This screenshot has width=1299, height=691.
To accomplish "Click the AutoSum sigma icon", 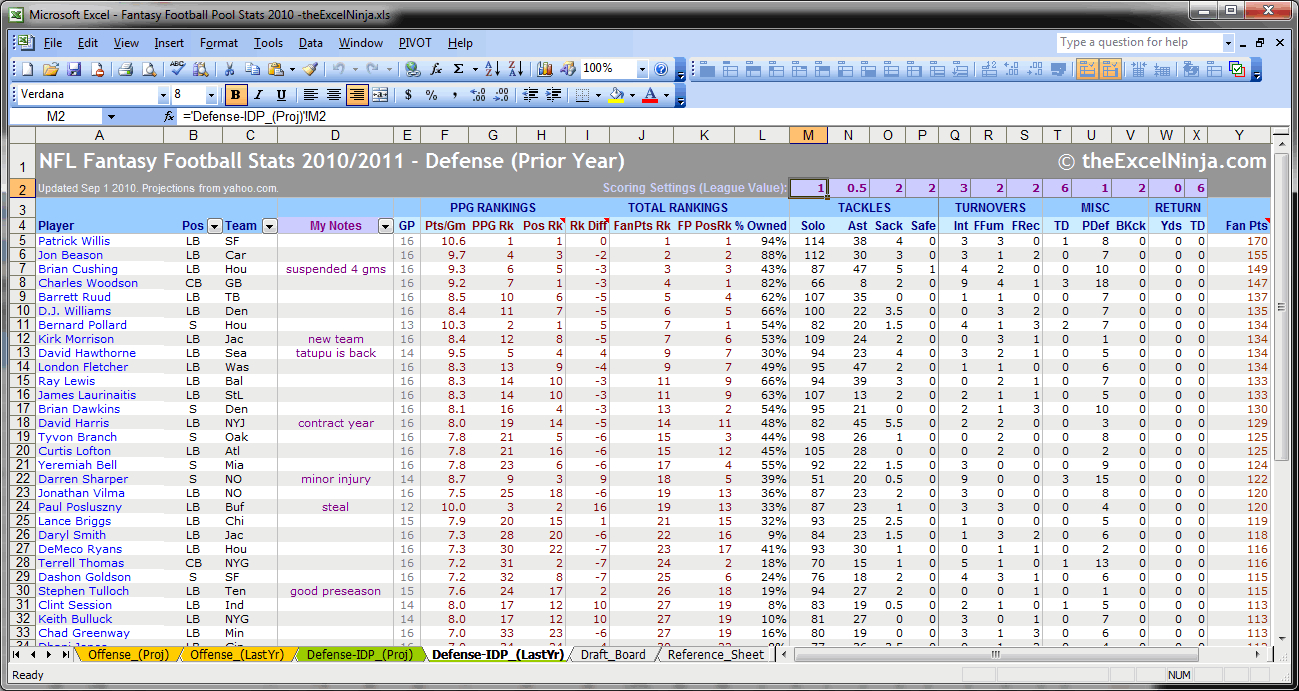I will (459, 69).
